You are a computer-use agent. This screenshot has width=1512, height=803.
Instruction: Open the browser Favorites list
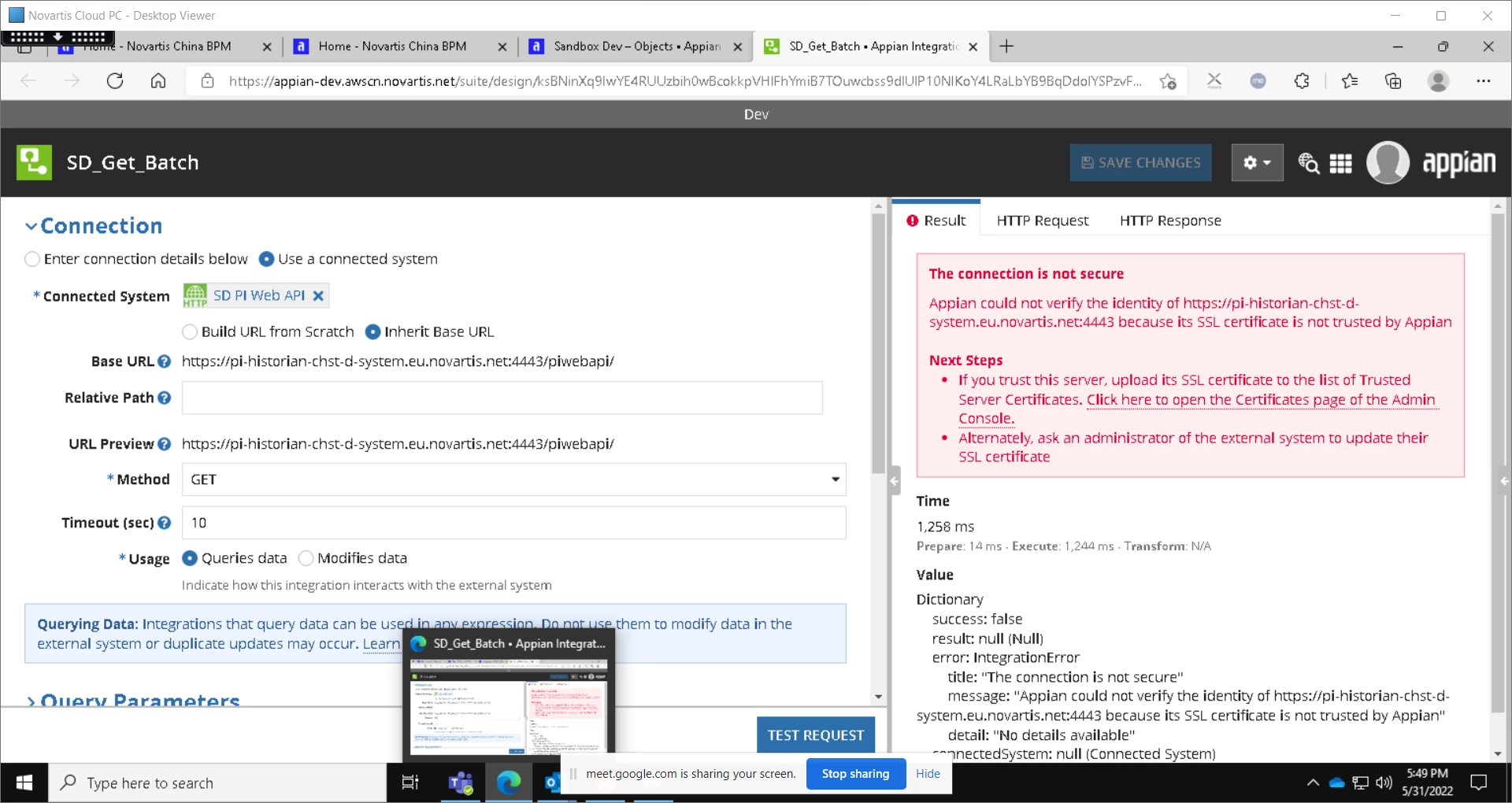(x=1350, y=80)
